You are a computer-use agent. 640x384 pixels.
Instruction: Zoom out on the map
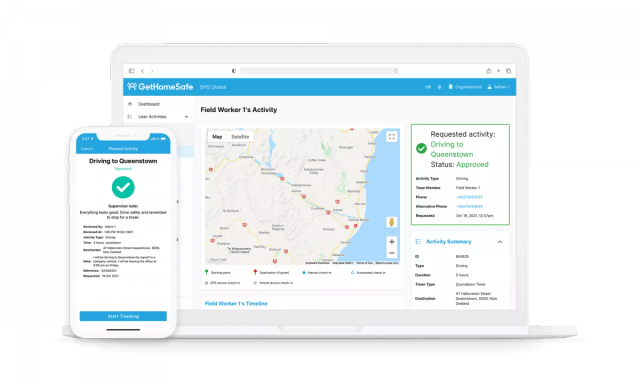pos(391,253)
